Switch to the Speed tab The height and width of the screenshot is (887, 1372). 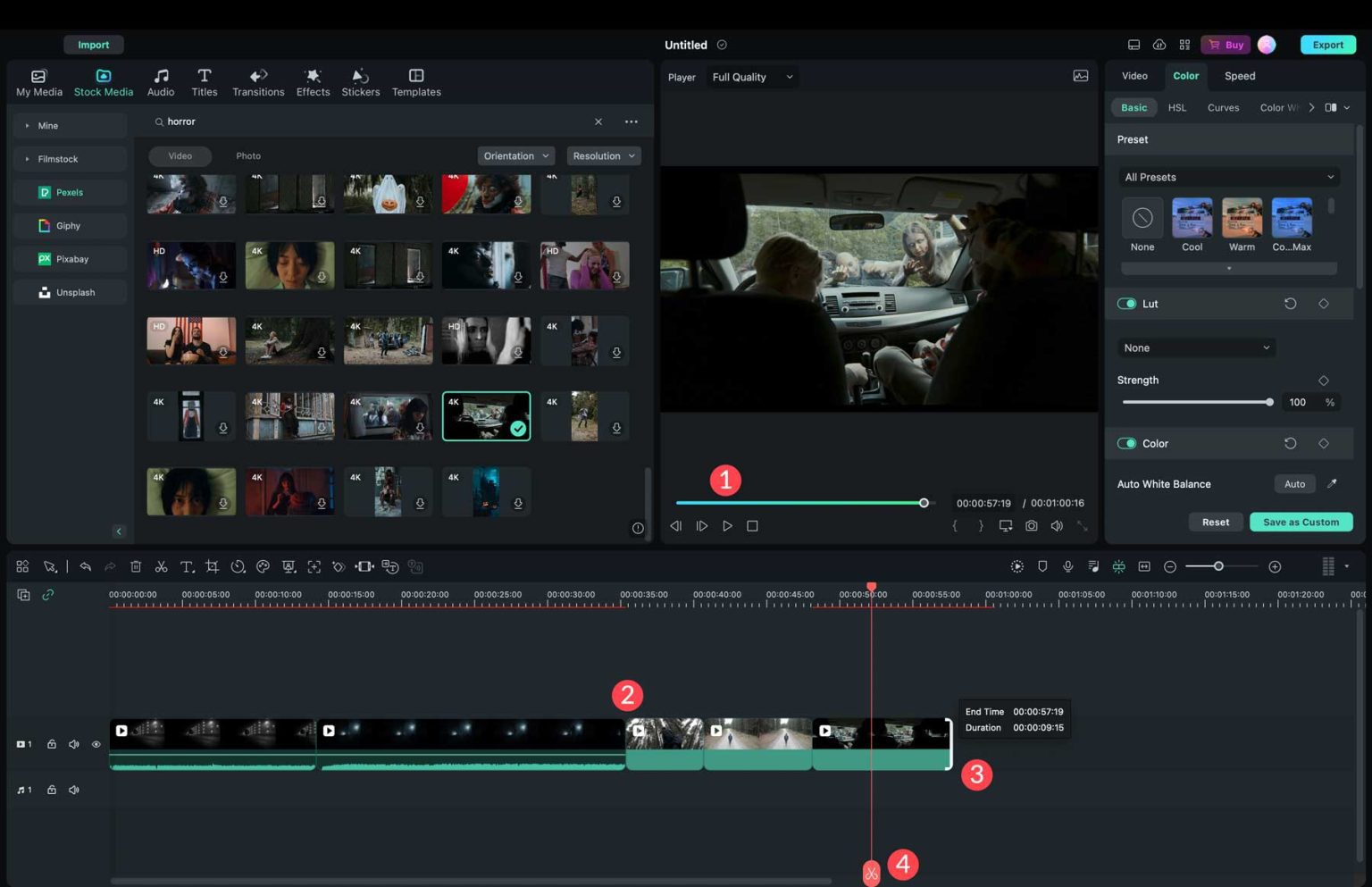point(1239,76)
